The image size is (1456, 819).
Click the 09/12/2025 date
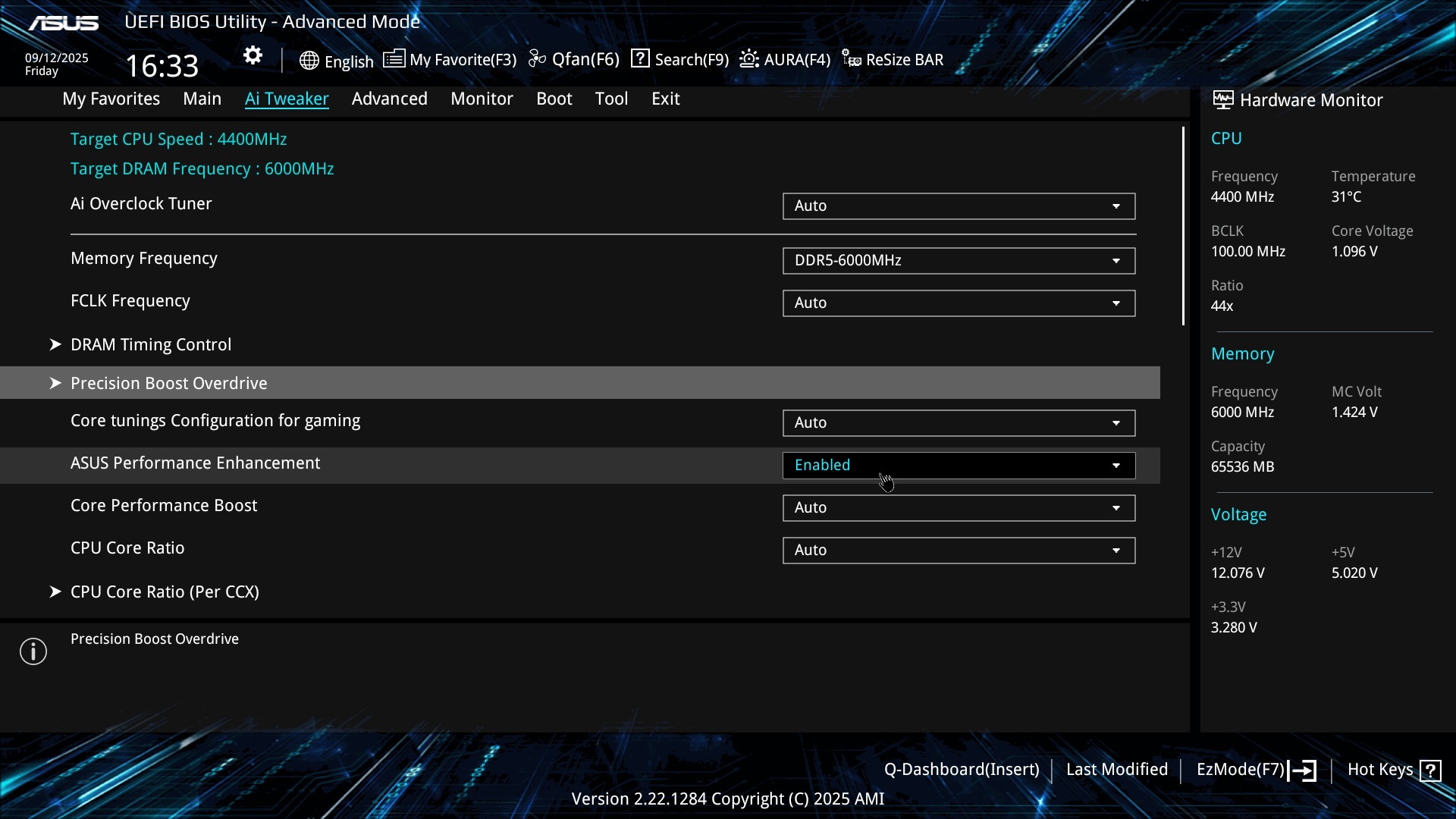click(x=57, y=58)
